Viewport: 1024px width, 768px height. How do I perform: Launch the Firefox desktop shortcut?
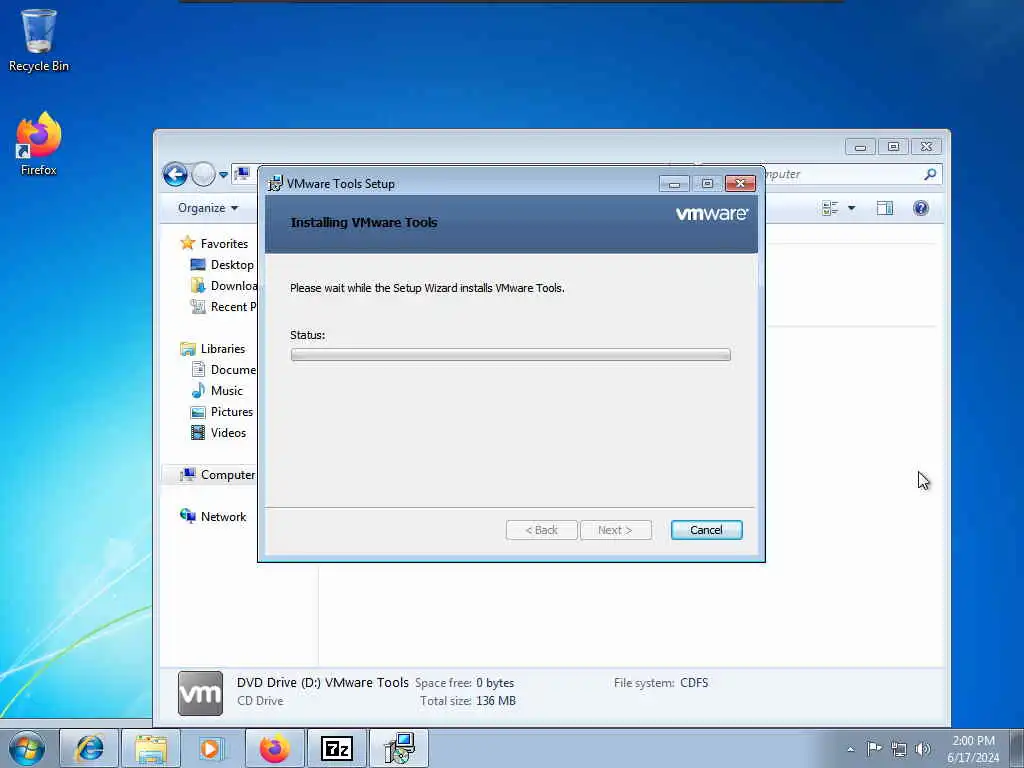[x=39, y=144]
